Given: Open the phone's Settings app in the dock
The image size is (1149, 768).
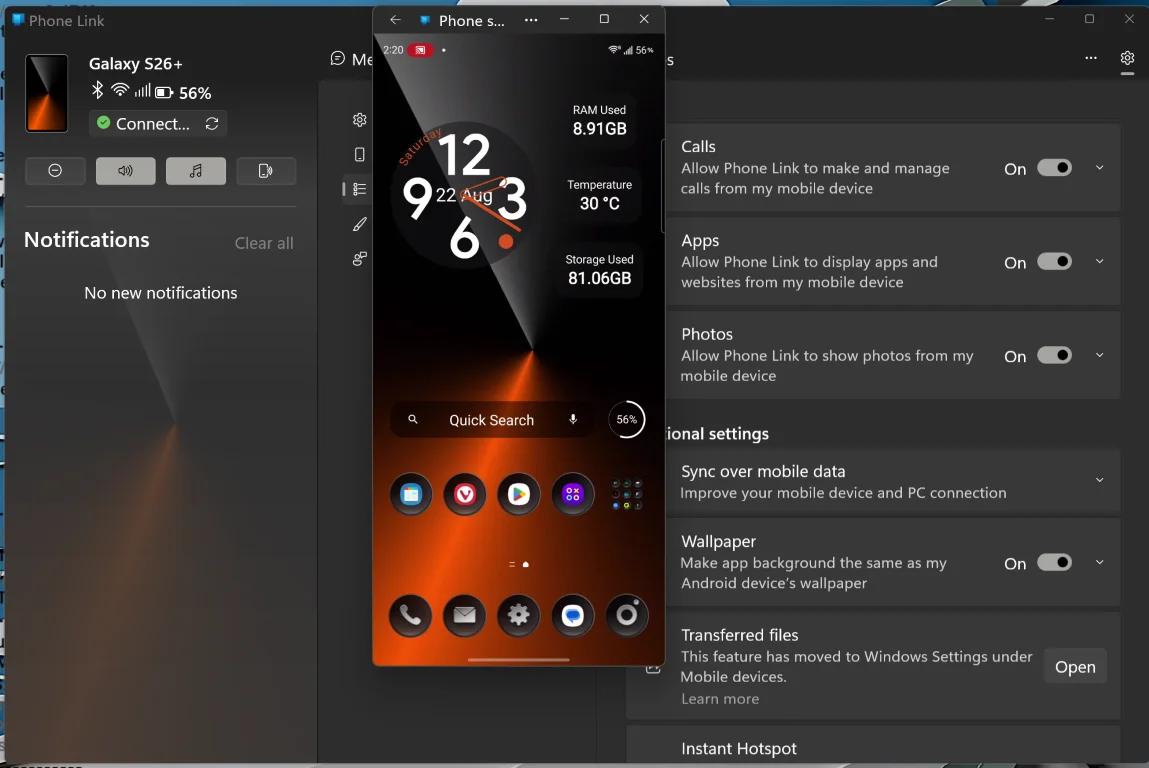Looking at the screenshot, I should [x=519, y=616].
